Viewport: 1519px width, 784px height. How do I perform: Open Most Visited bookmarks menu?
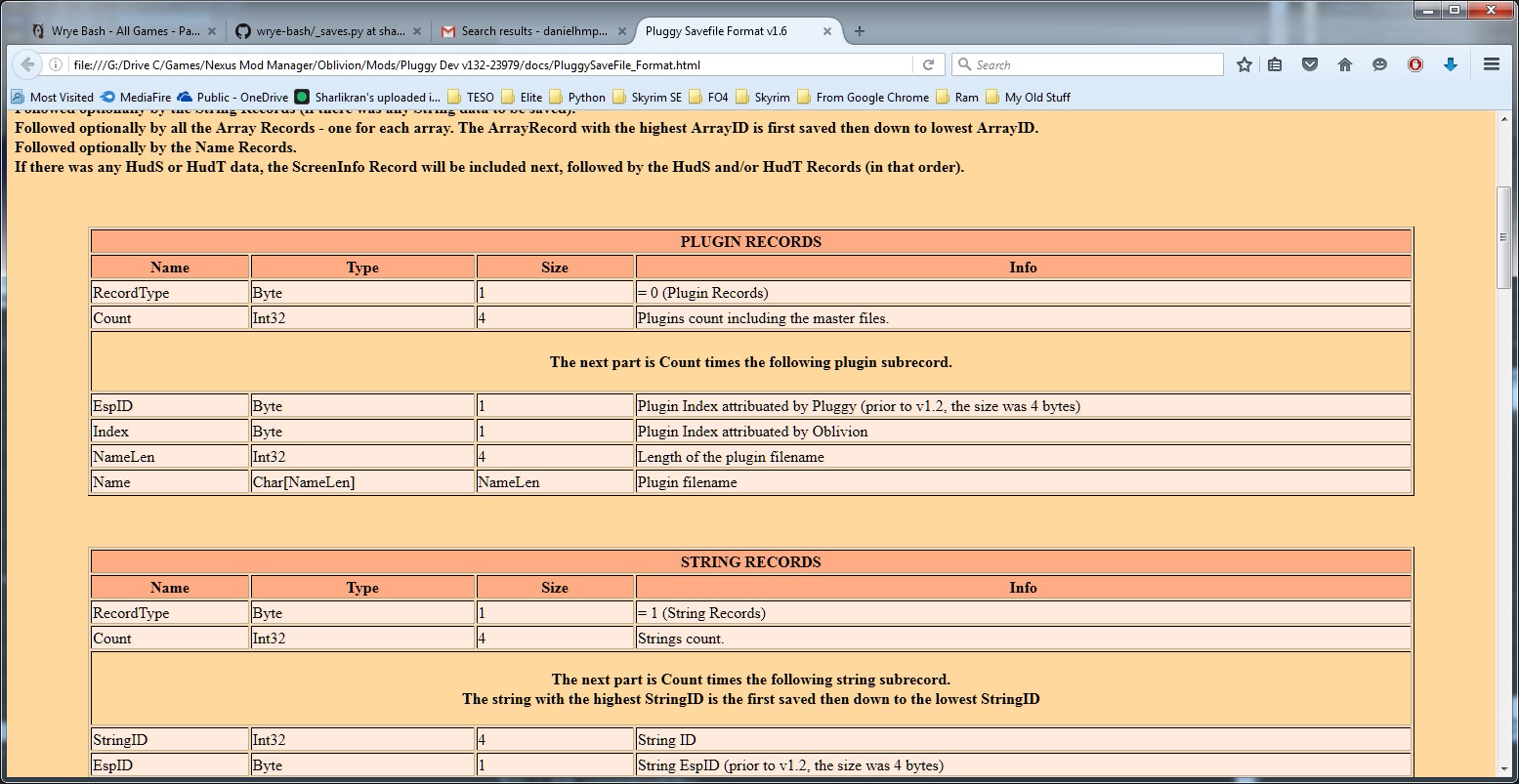(x=52, y=97)
